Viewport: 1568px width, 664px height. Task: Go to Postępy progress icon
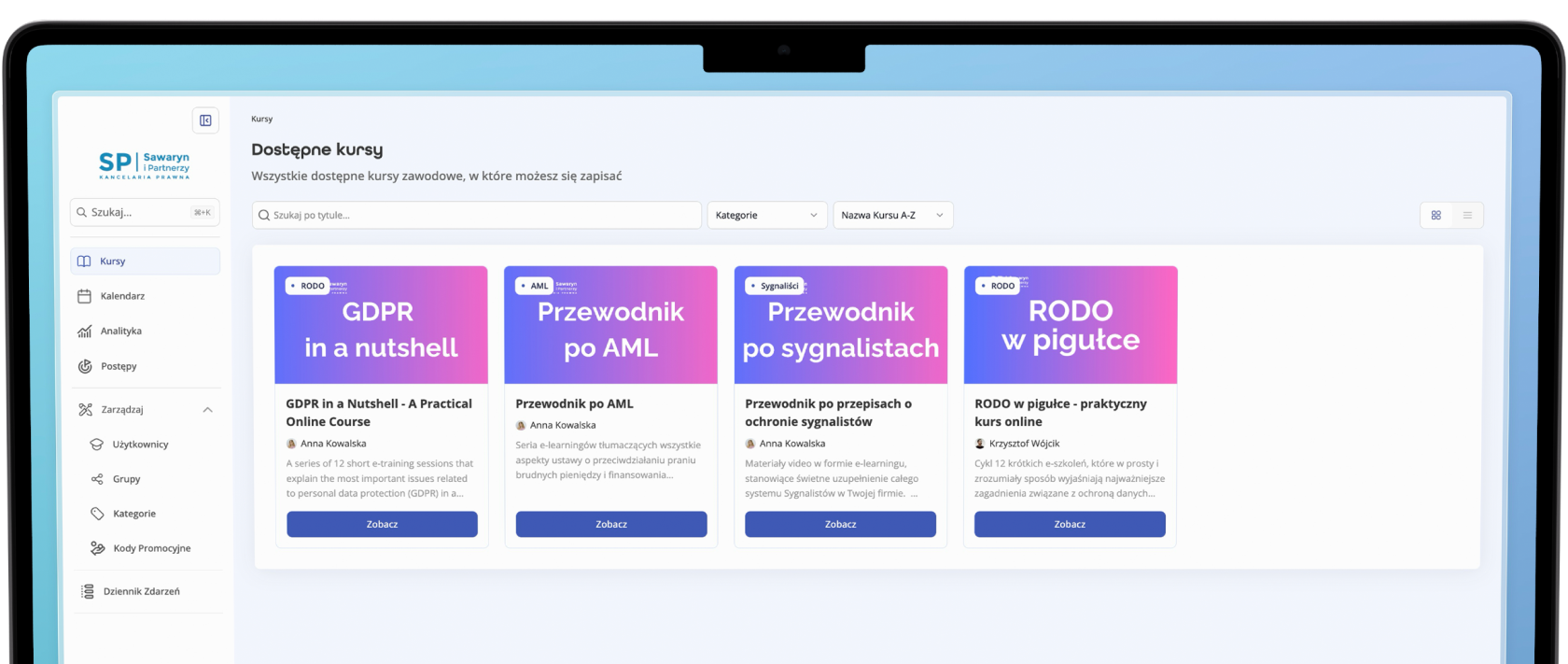click(84, 366)
